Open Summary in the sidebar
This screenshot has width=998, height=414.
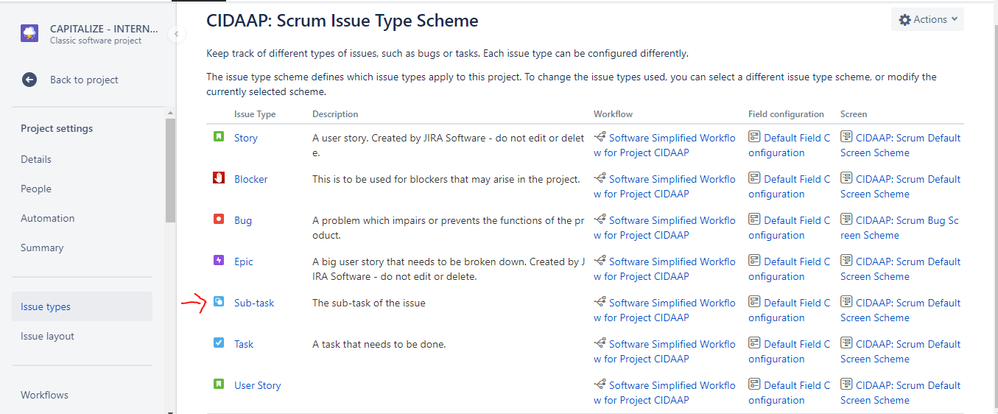point(42,248)
